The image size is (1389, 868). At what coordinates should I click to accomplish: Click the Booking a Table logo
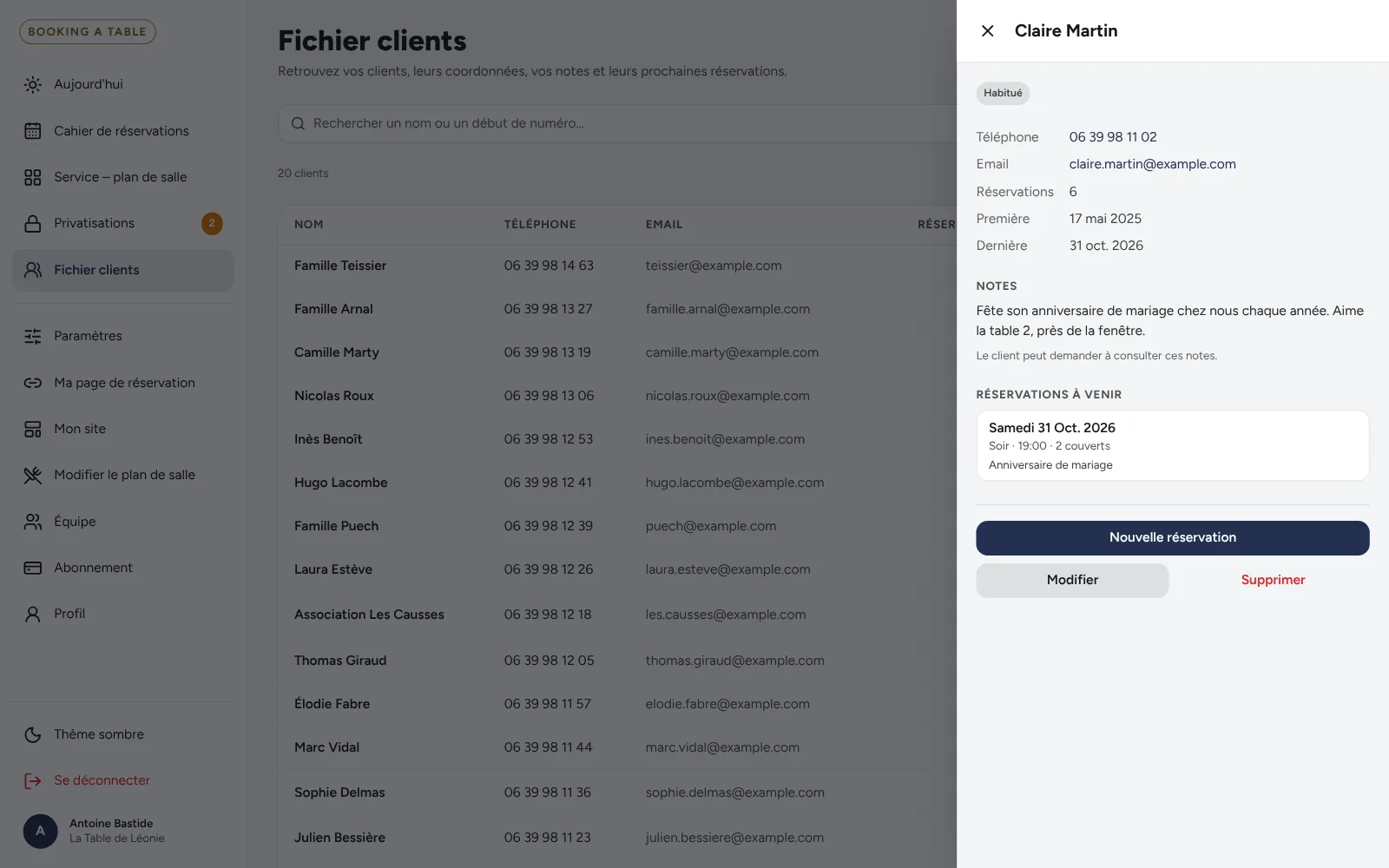click(88, 32)
